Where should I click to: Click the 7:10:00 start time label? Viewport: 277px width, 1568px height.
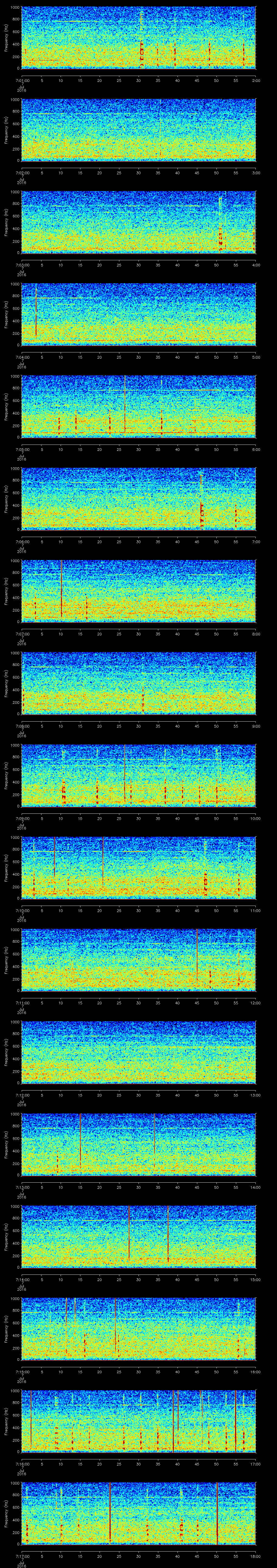point(22,910)
